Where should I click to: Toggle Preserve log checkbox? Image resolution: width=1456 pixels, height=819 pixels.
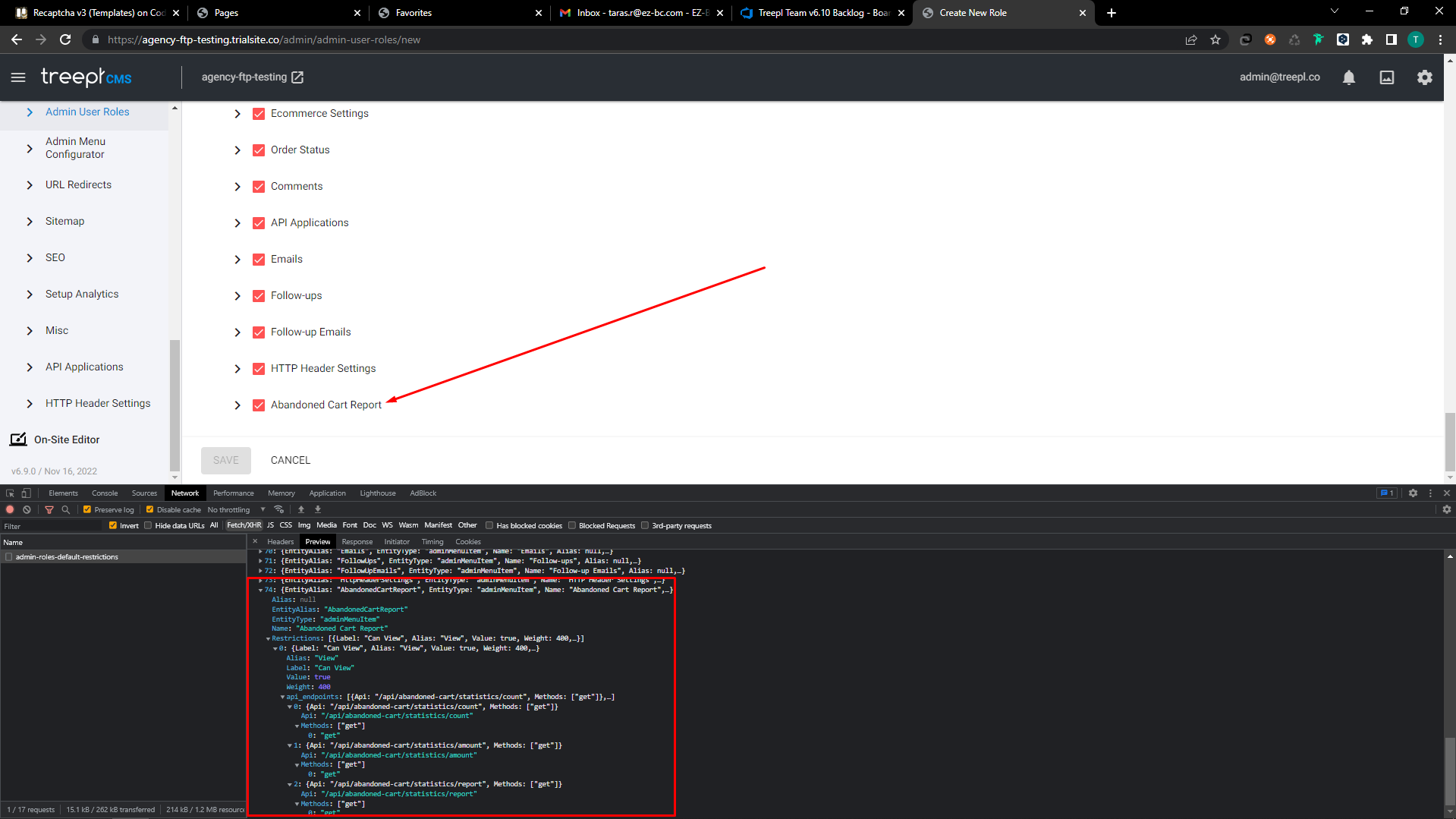(x=87, y=510)
